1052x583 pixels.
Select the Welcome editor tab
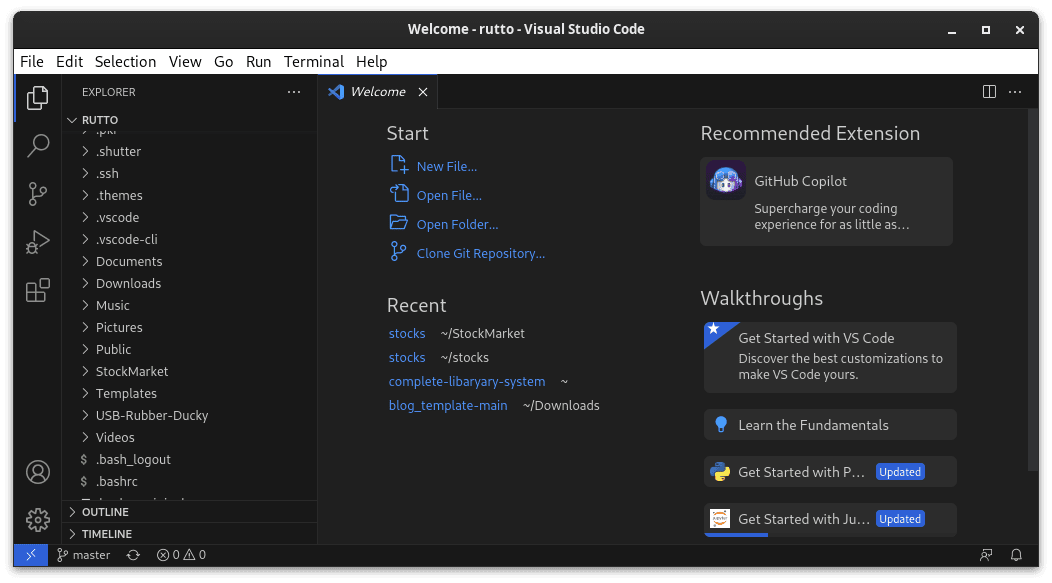(378, 92)
